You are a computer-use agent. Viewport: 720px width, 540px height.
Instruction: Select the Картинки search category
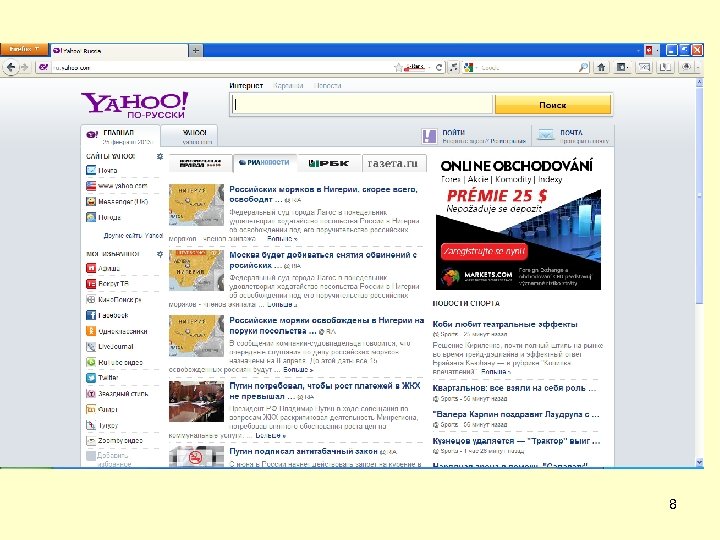click(x=288, y=85)
